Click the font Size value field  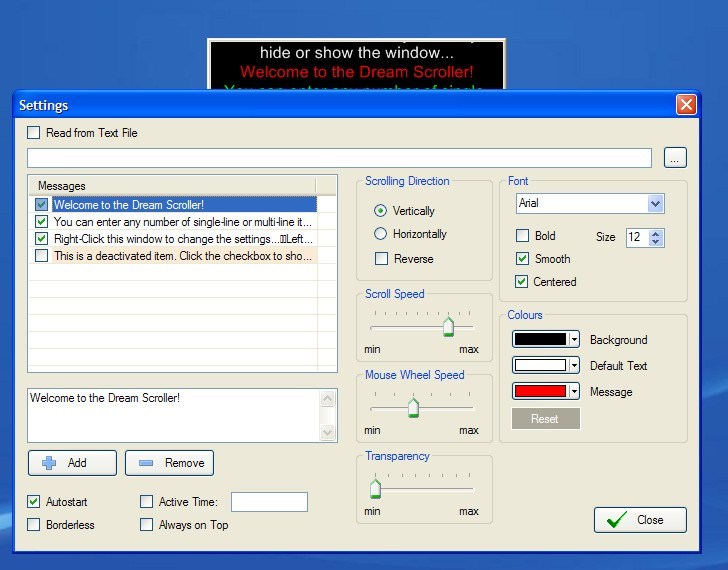[x=637, y=237]
